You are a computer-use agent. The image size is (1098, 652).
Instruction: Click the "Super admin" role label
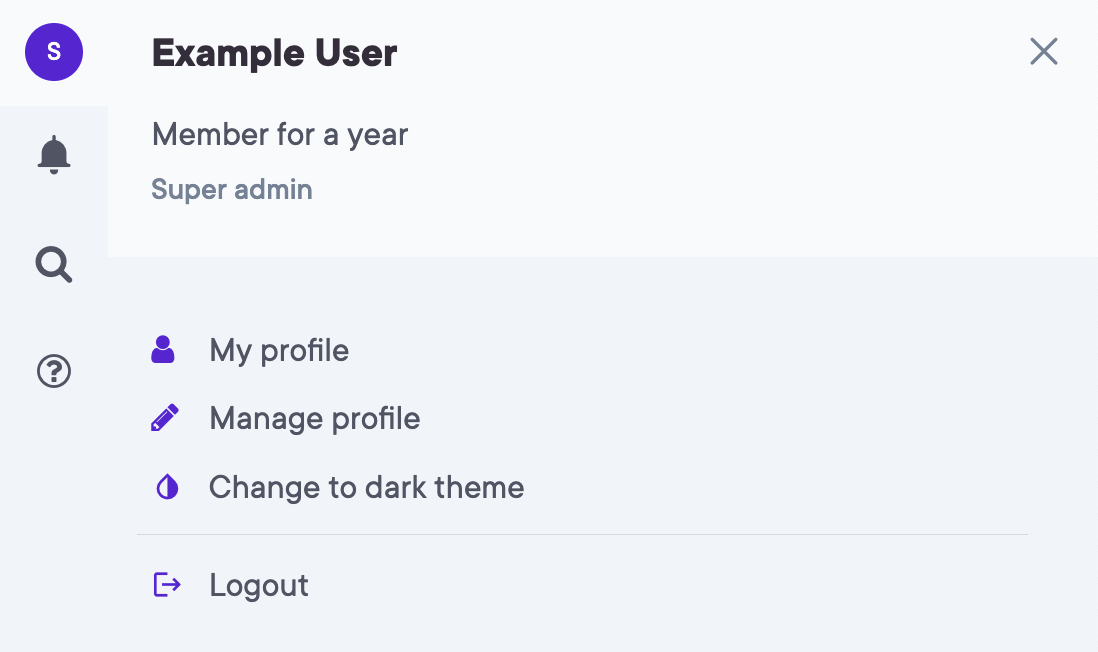(232, 189)
